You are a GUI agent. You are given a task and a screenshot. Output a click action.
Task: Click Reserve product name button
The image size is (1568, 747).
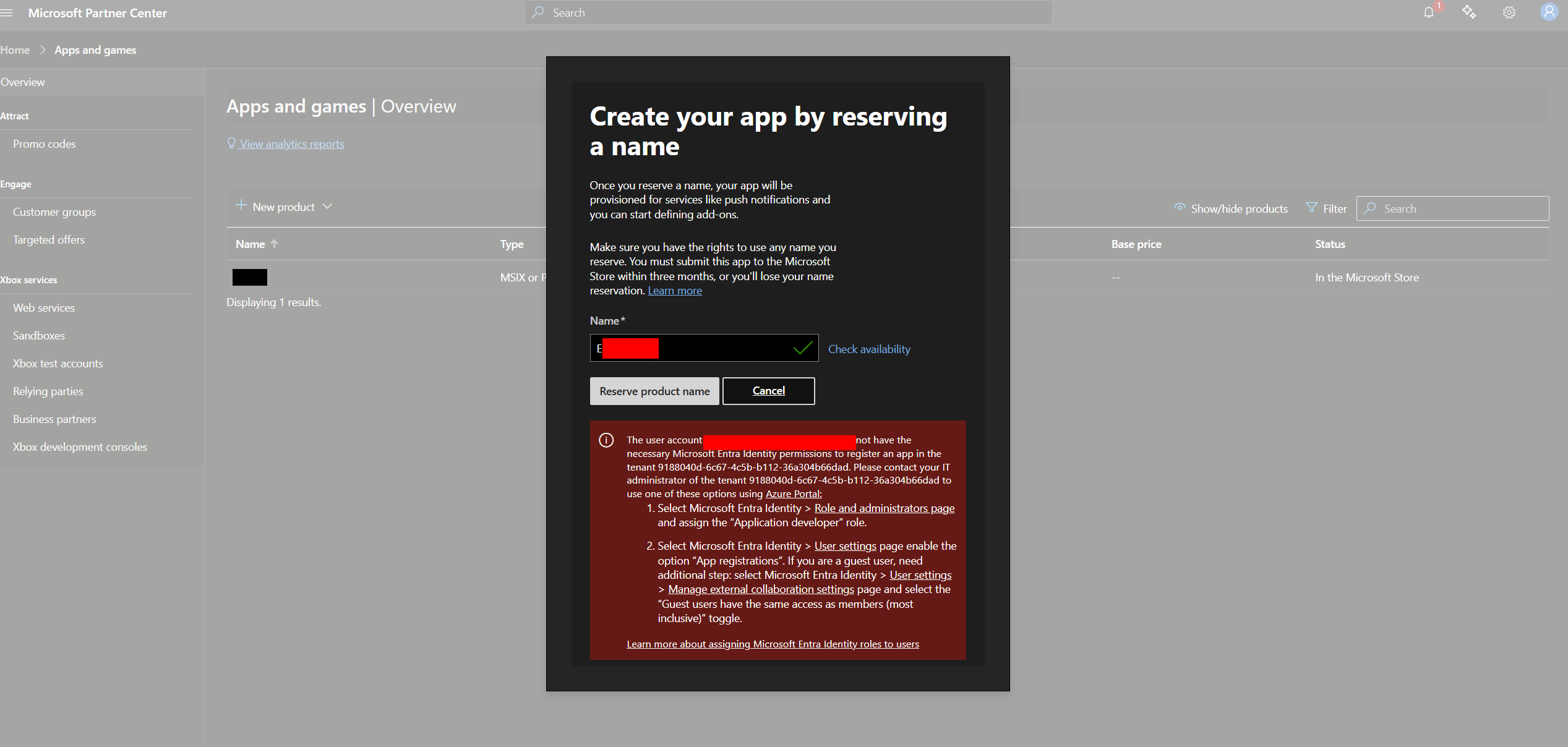pyautogui.click(x=654, y=391)
